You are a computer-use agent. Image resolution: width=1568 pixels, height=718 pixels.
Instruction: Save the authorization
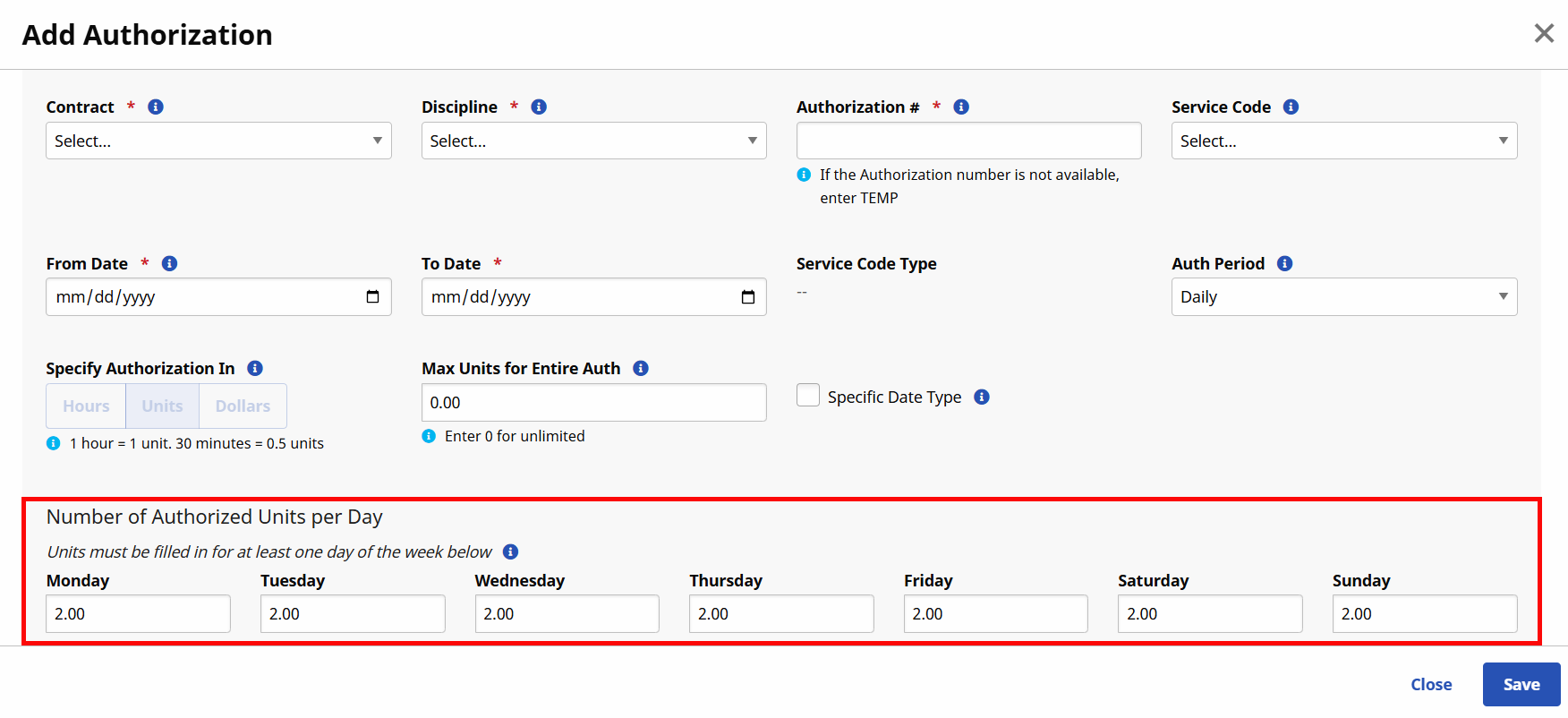pos(1521,685)
